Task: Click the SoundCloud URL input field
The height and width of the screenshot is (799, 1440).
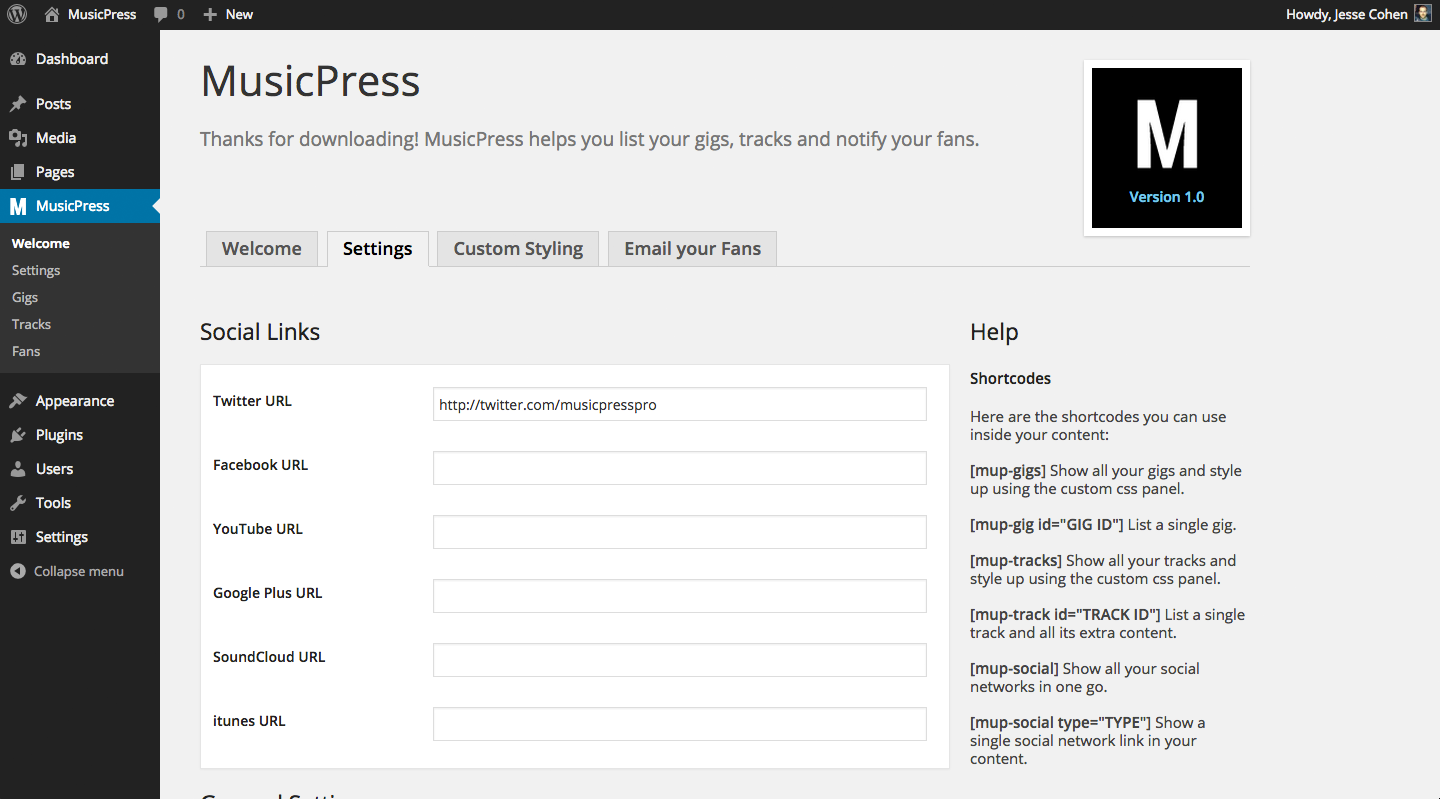Action: coord(680,660)
